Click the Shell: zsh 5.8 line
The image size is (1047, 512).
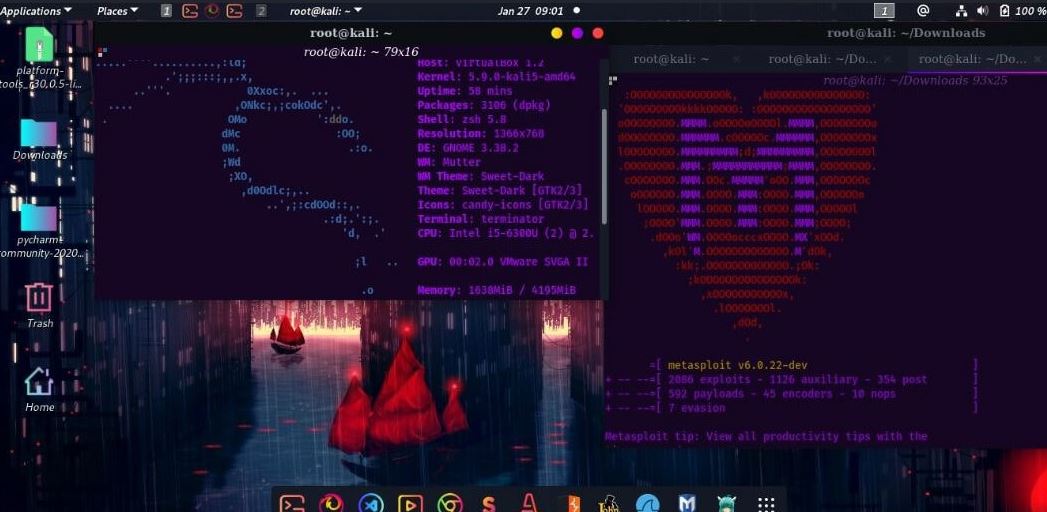[461, 119]
